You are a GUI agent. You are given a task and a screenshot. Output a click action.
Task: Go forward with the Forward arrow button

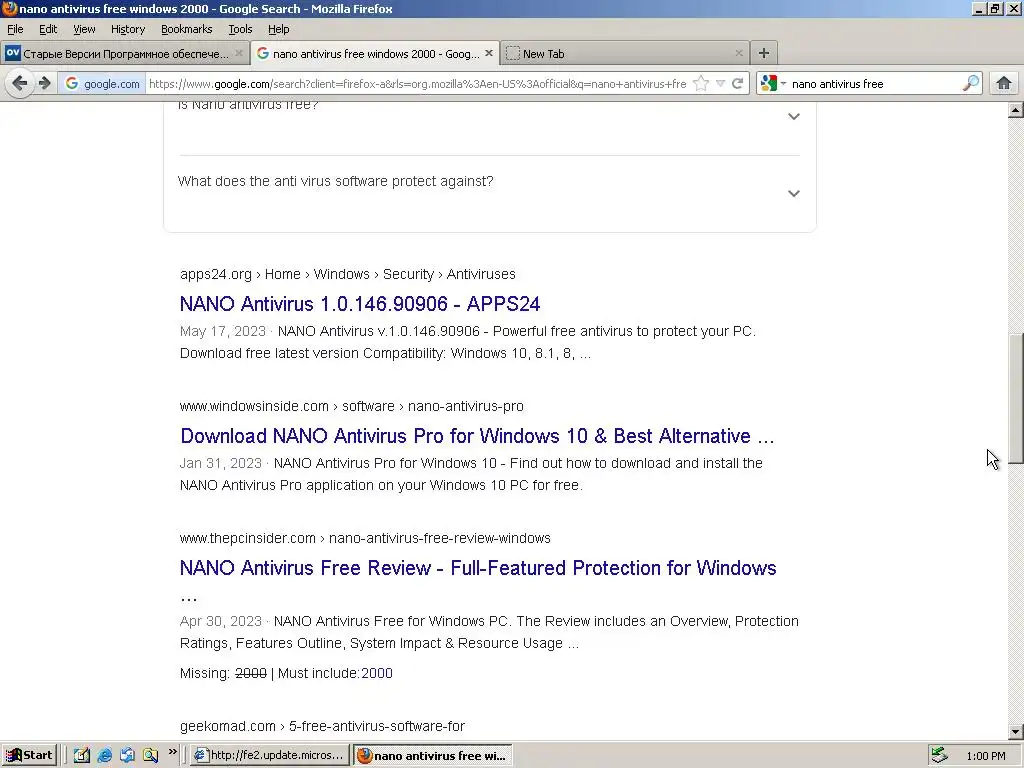click(x=44, y=84)
